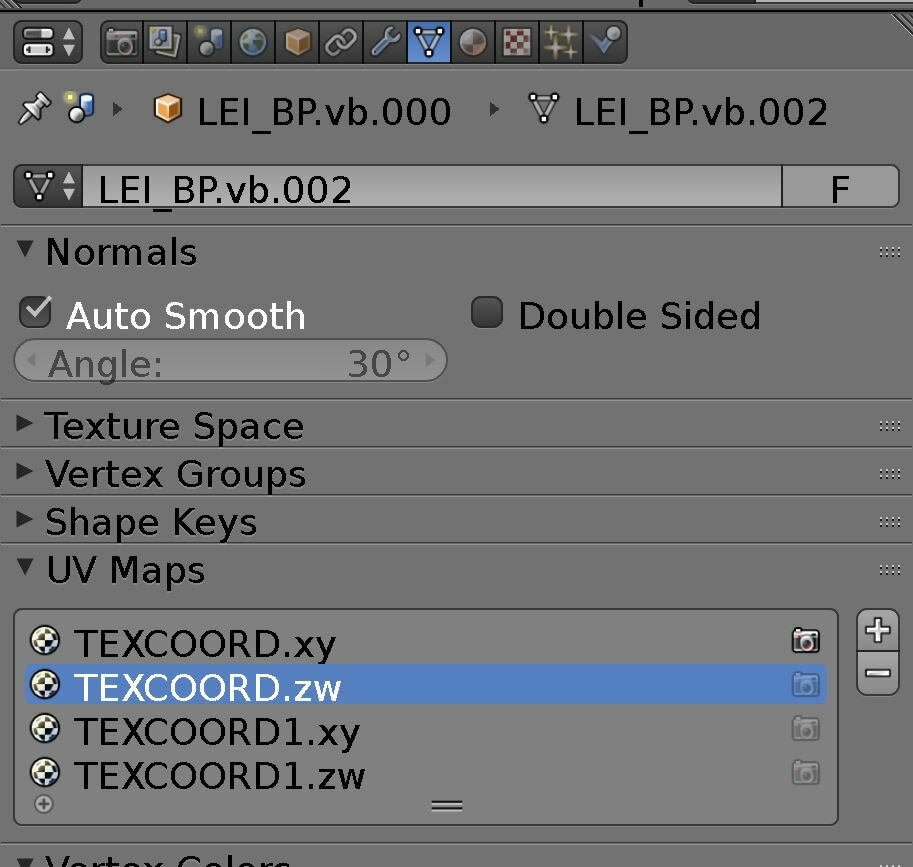
Task: Select LEI_BP.vb.000 object in breadcrumb
Action: point(302,111)
